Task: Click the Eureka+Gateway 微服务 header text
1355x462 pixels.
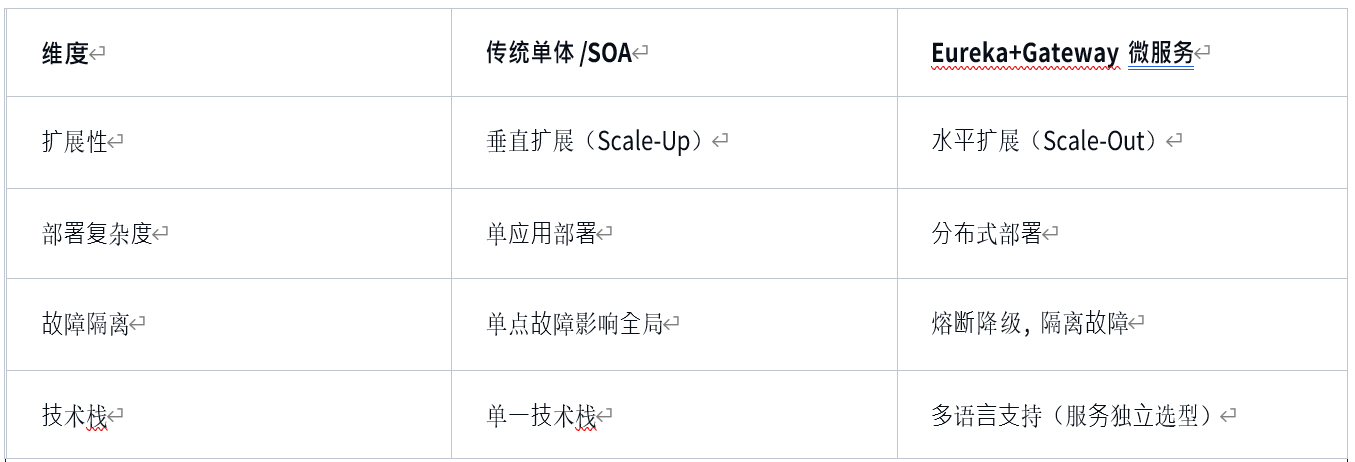Action: (x=1062, y=53)
